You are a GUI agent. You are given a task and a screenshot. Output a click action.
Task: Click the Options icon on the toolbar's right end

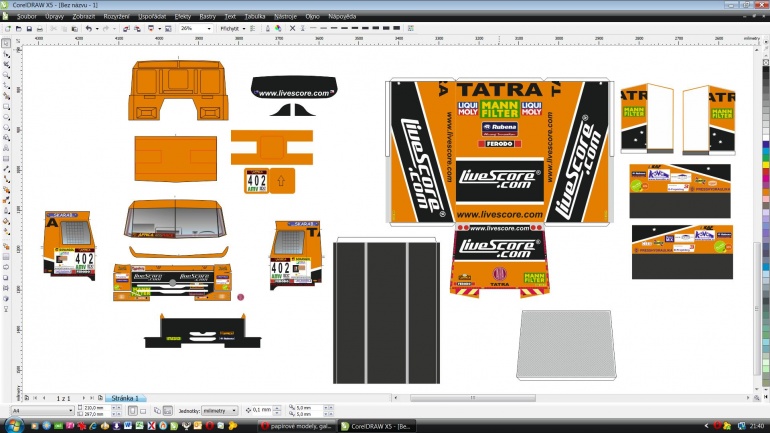click(411, 28)
